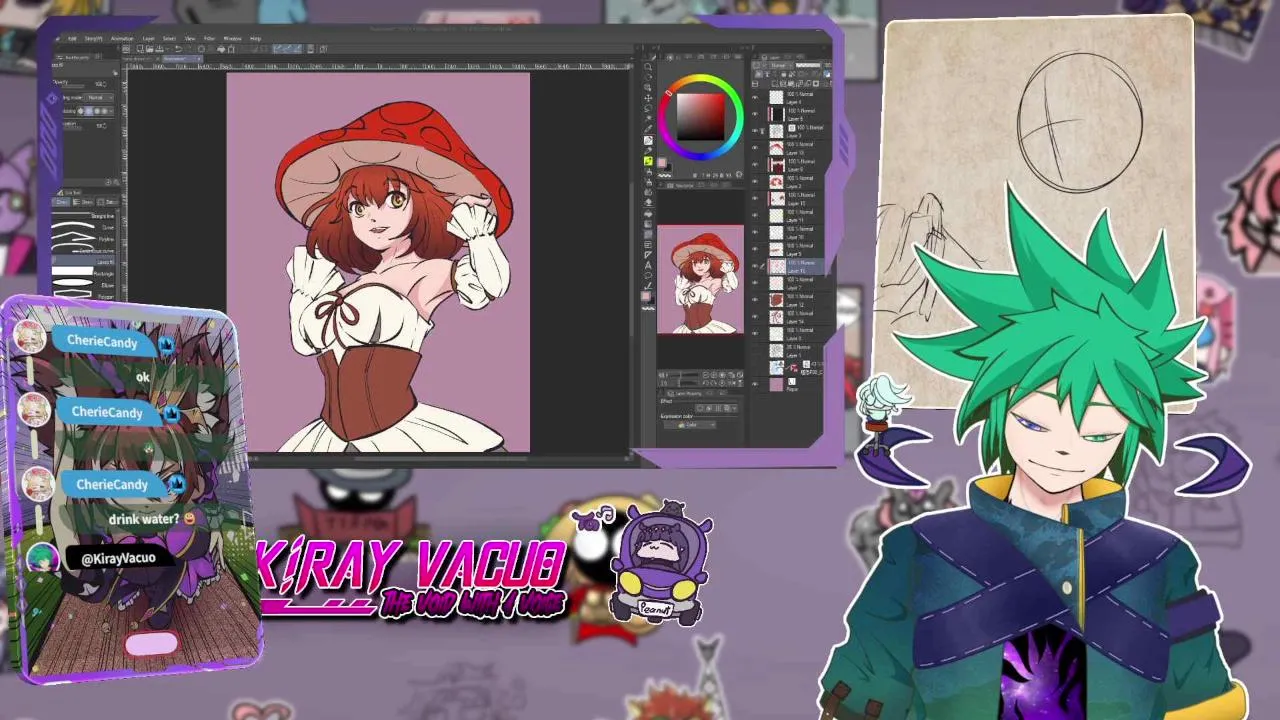Open the Edit menu
The height and width of the screenshot is (720, 1280).
click(72, 38)
